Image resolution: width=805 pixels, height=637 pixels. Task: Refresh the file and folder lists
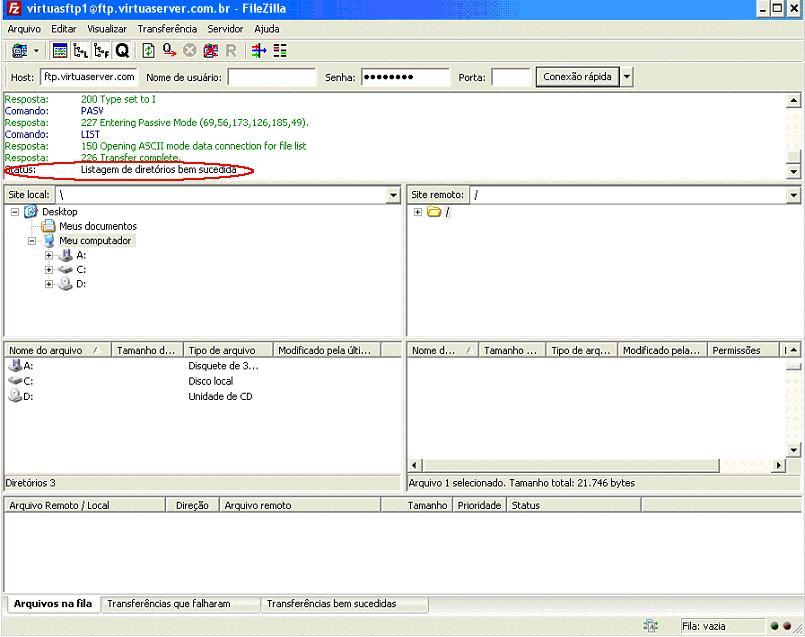148,51
